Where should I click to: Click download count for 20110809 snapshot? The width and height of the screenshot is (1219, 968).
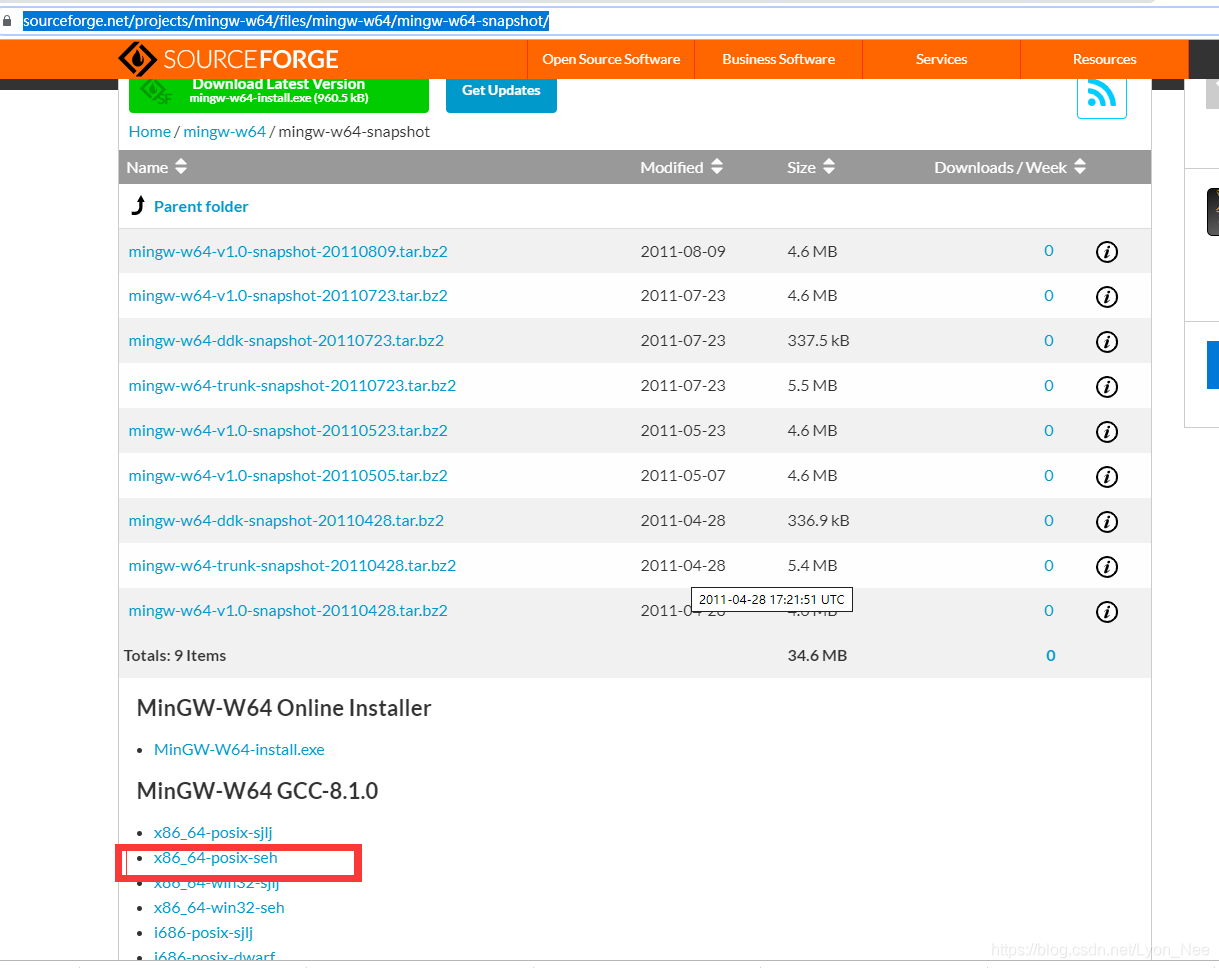pyautogui.click(x=1049, y=251)
